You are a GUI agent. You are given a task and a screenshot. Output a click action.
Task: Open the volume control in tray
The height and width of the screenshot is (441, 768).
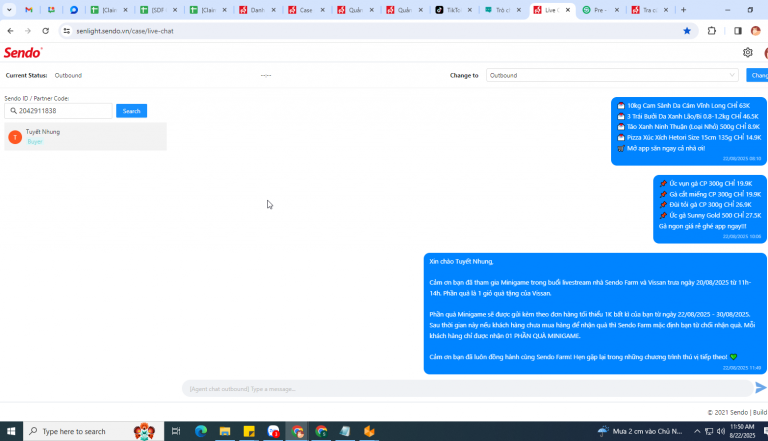click(x=720, y=431)
